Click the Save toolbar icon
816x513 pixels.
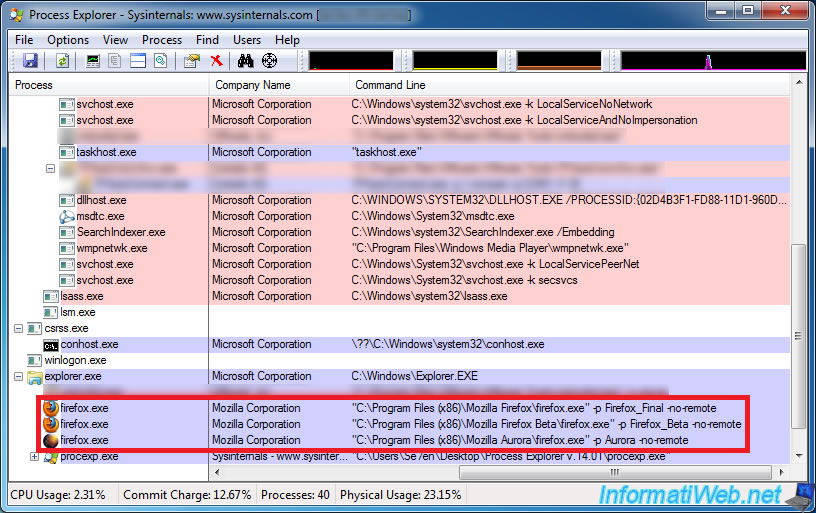coord(30,61)
